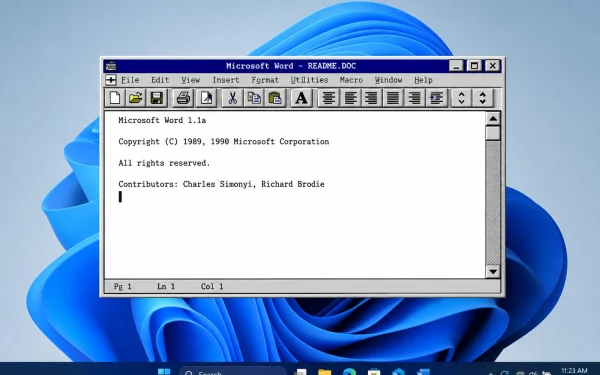Image resolution: width=600 pixels, height=375 pixels.
Task: Align text left using the left-align icon
Action: tap(350, 98)
